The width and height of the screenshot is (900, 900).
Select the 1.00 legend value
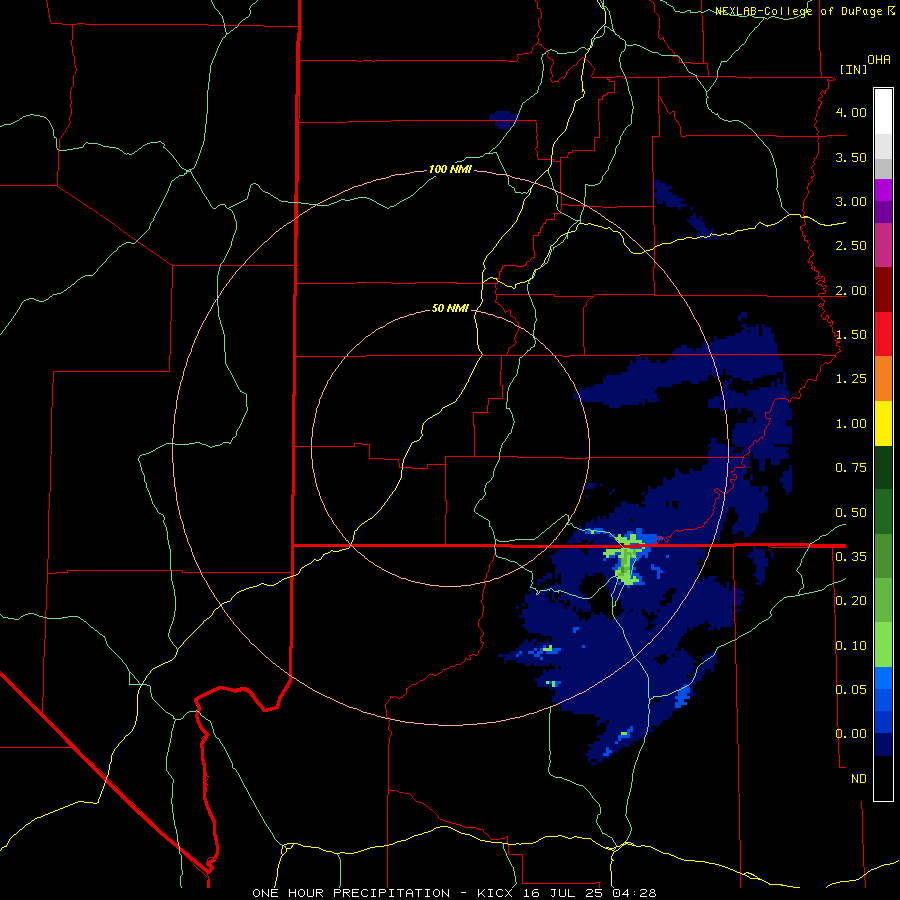(851, 424)
